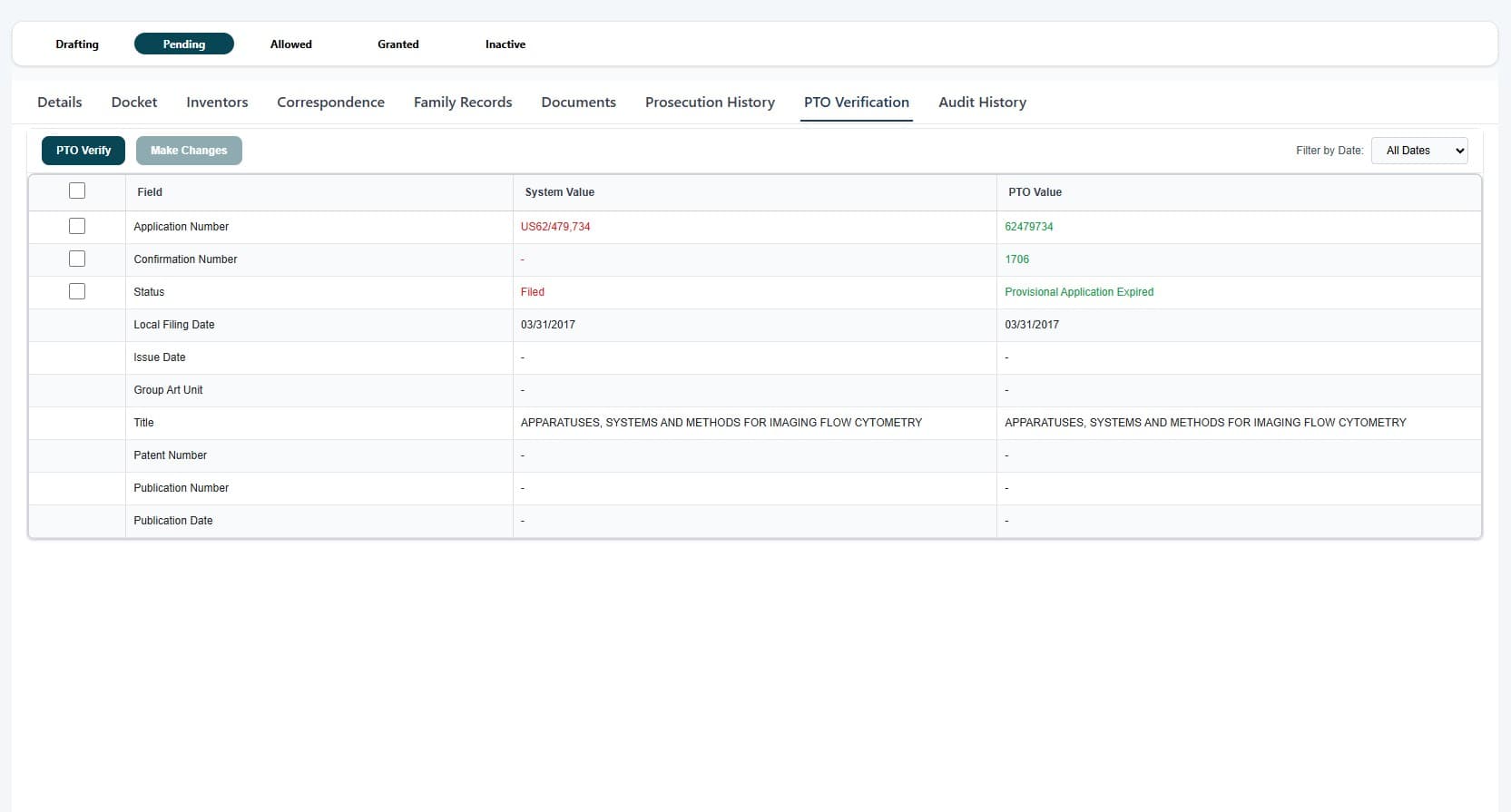1511x812 pixels.
Task: Click the Confirmation Number field label
Action: pos(185,259)
